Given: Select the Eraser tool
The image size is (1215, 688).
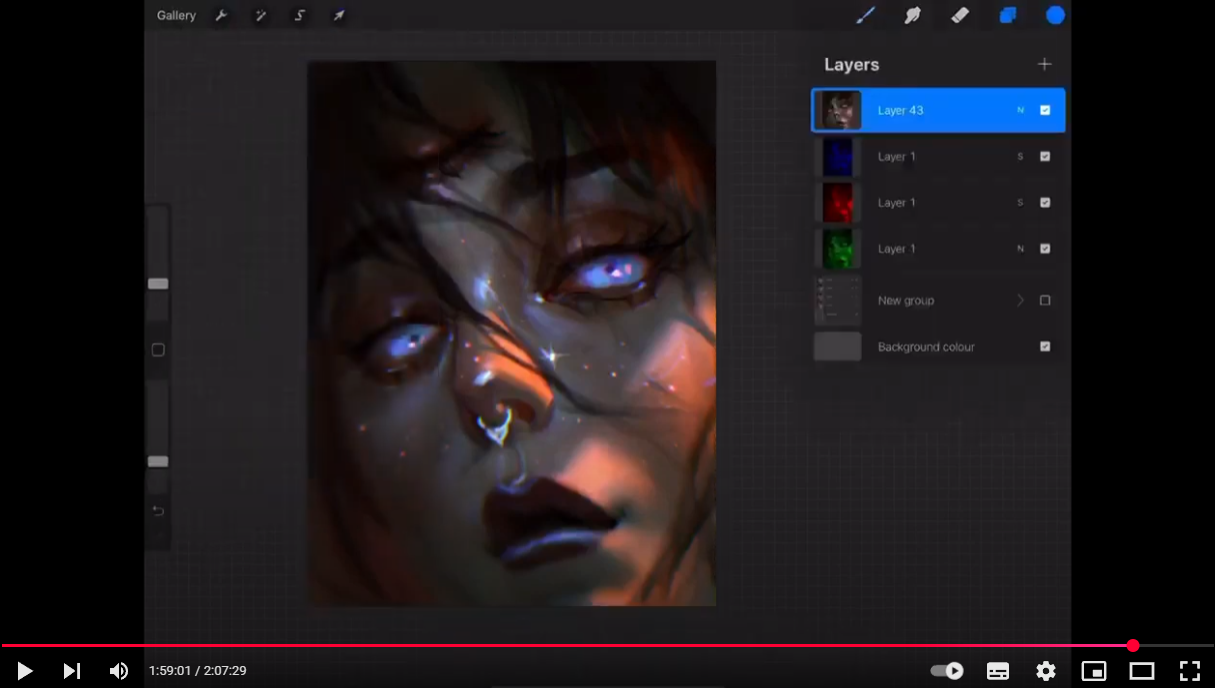Looking at the screenshot, I should pos(960,15).
